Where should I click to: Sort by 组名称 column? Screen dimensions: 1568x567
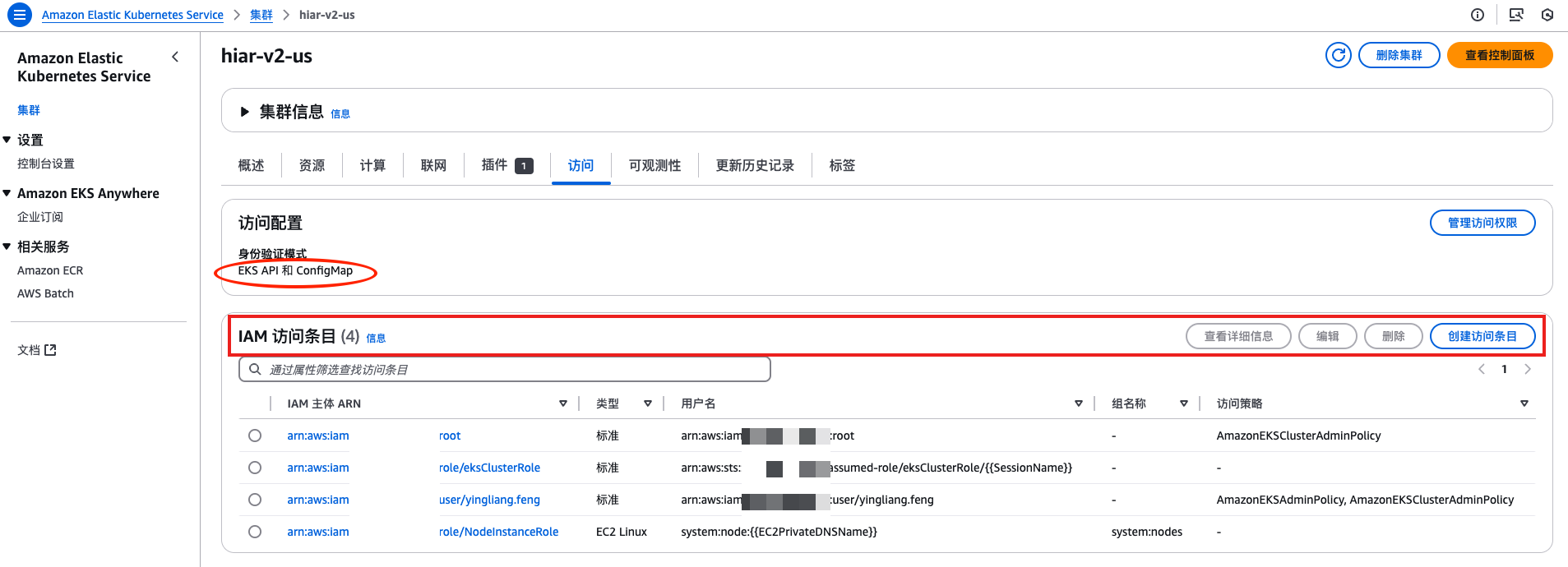[1184, 403]
